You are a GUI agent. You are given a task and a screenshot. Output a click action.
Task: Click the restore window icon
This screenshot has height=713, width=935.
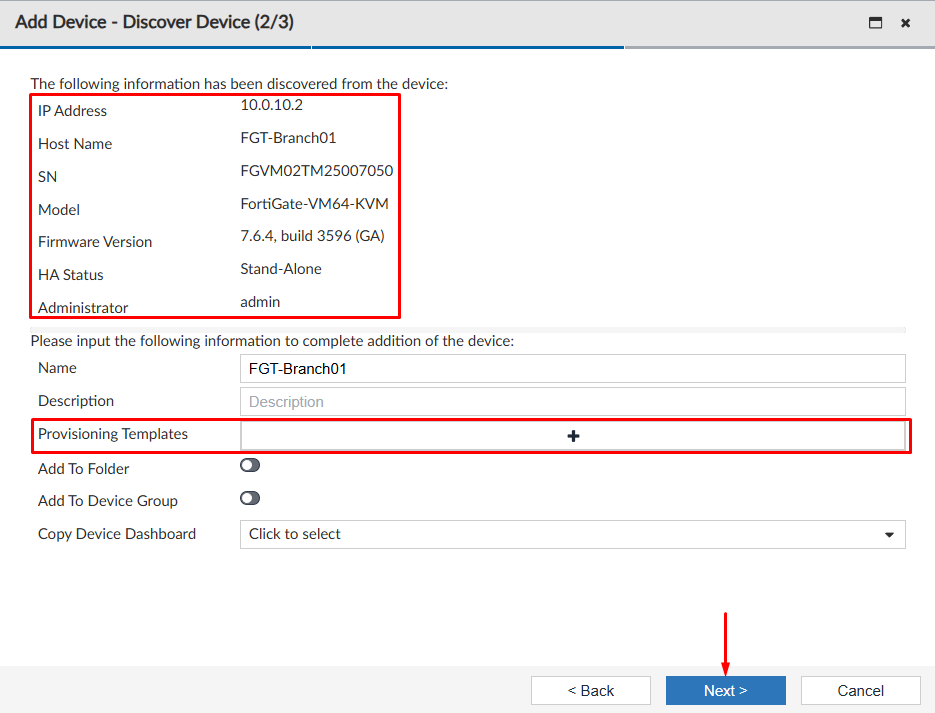[874, 22]
